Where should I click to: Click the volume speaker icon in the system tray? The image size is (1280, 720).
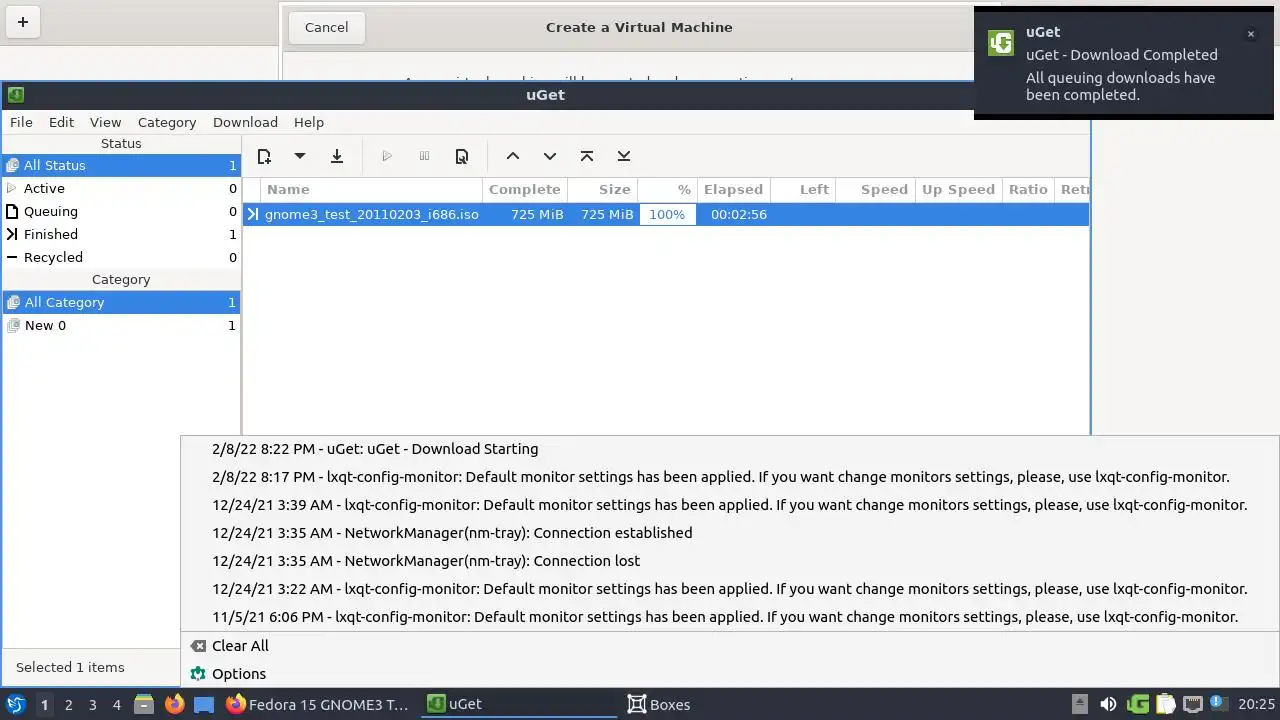(1108, 704)
